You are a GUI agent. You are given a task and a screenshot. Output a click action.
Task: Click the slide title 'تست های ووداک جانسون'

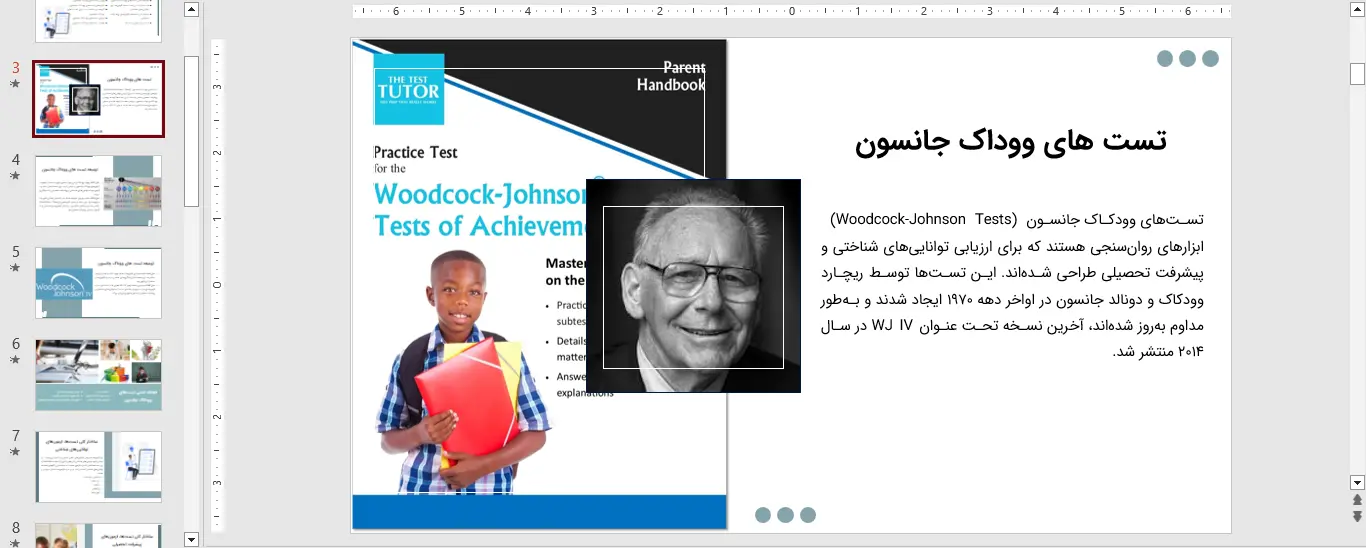coord(1011,142)
